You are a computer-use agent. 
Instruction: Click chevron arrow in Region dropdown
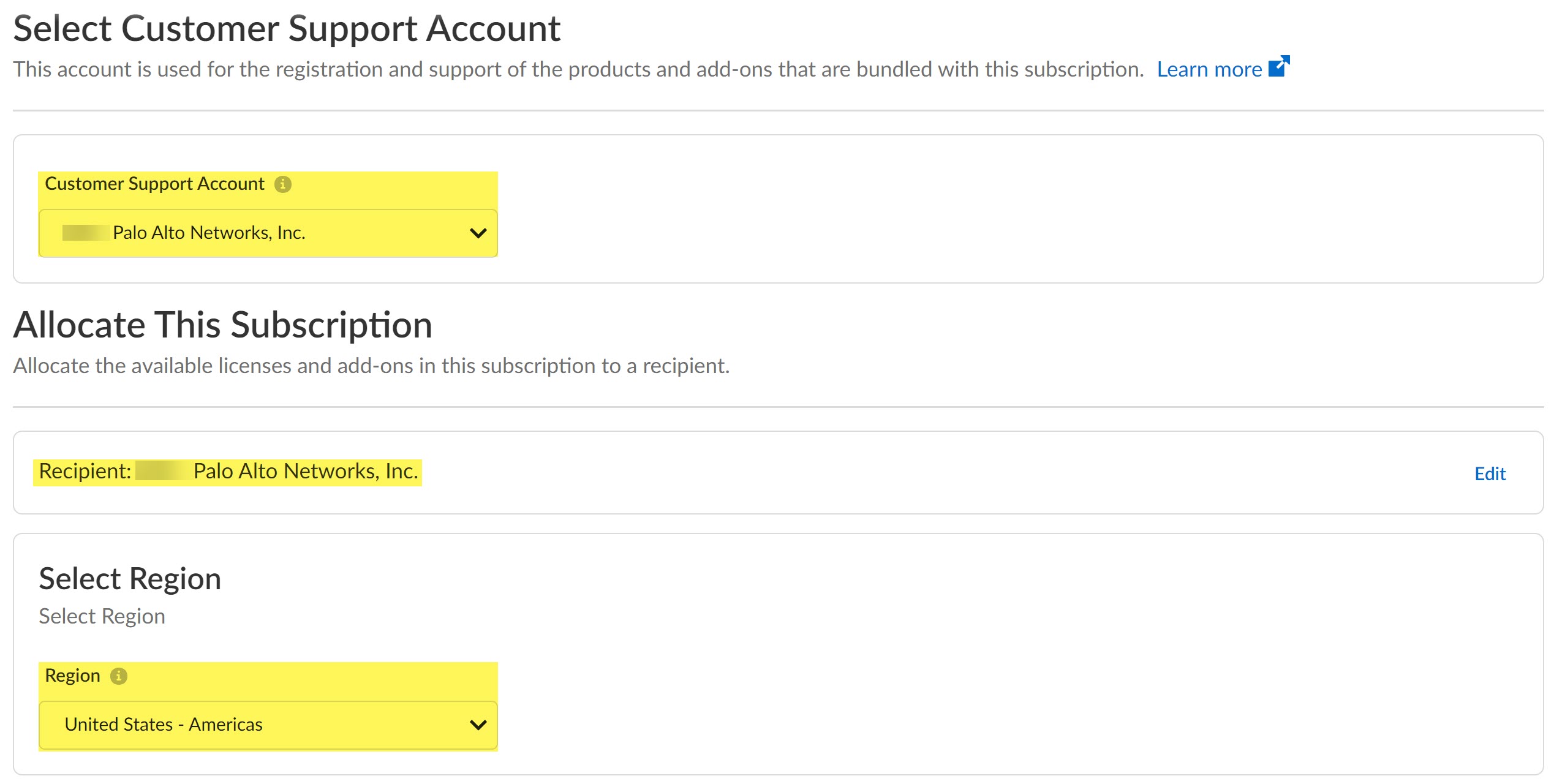pyautogui.click(x=478, y=725)
